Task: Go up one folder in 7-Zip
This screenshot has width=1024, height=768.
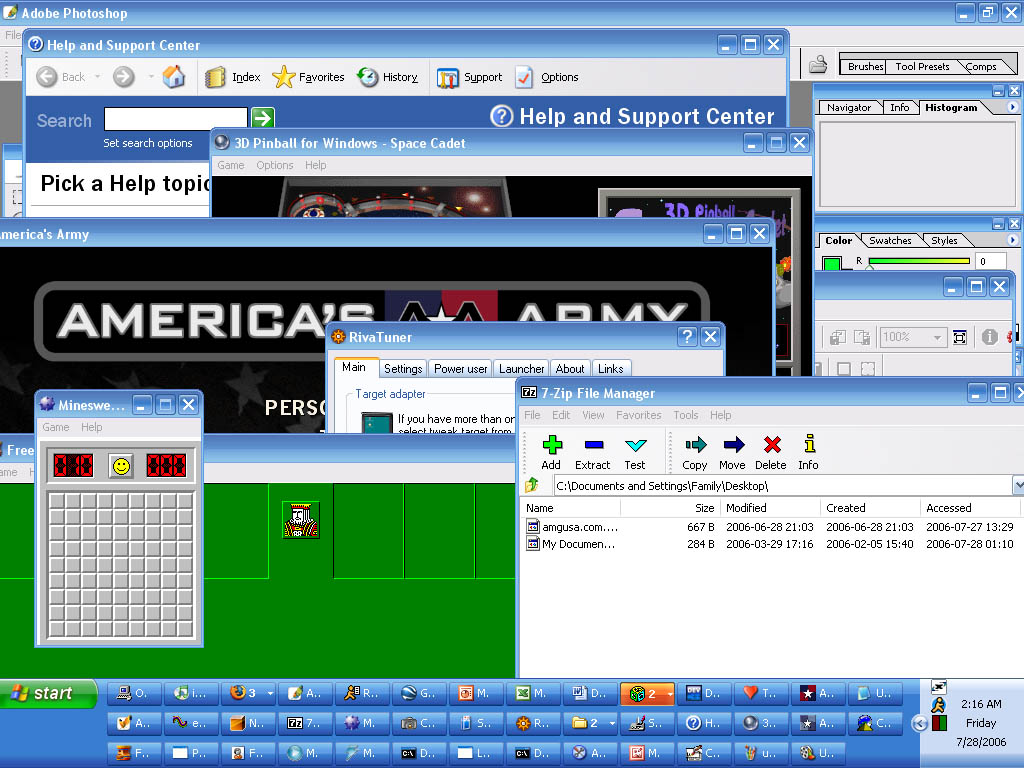Action: 532,485
